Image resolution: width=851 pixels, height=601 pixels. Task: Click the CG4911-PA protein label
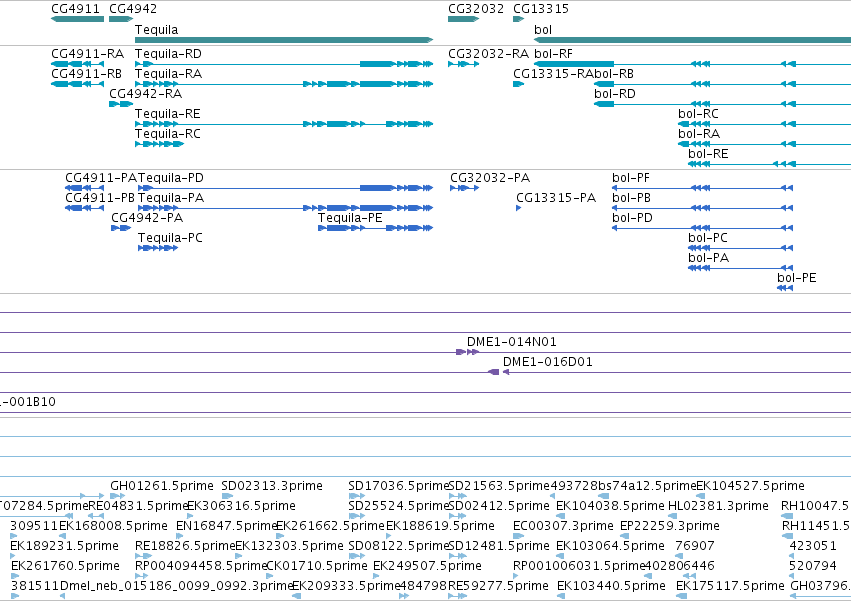click(101, 178)
